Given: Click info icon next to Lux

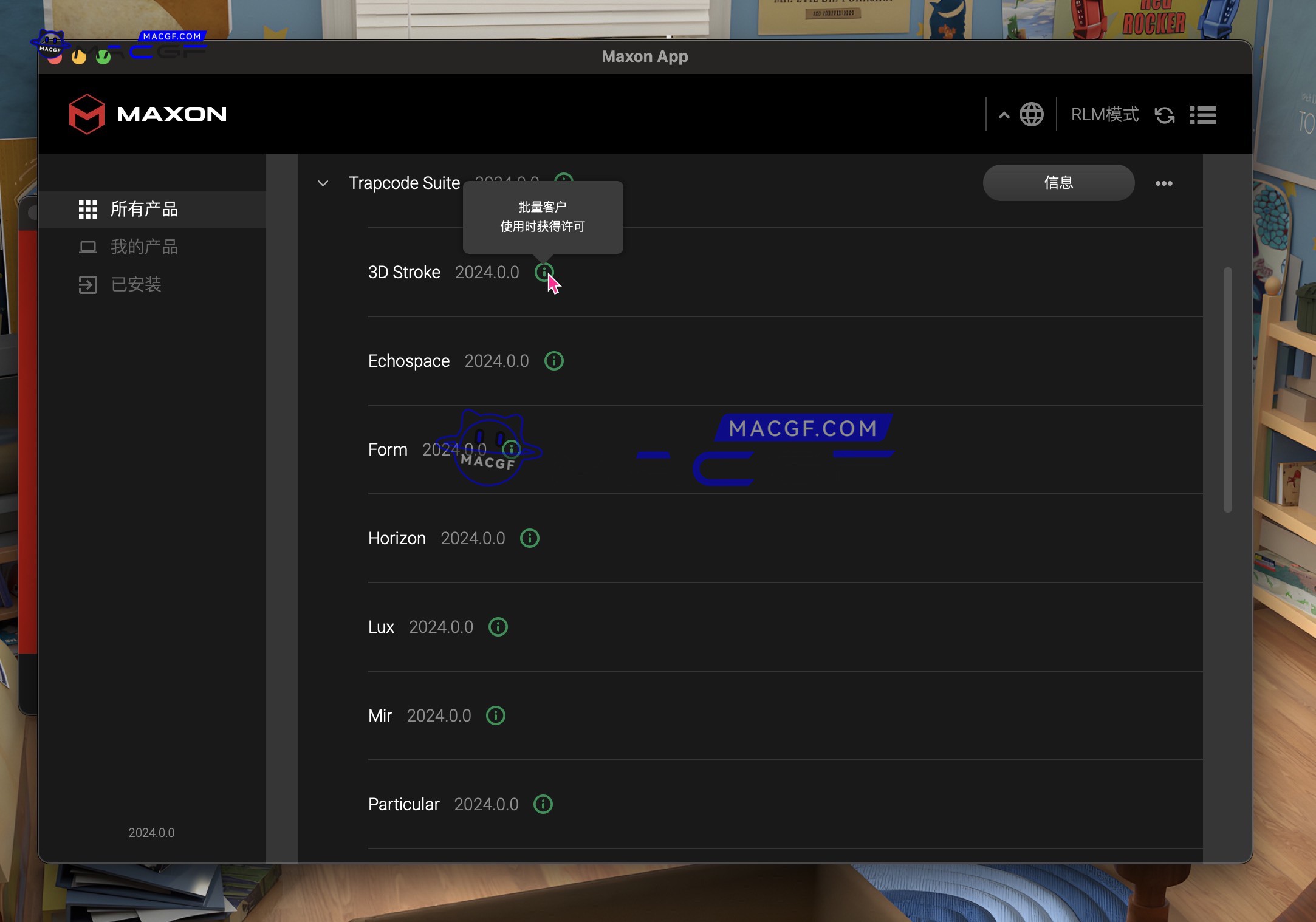Looking at the screenshot, I should pyautogui.click(x=498, y=627).
